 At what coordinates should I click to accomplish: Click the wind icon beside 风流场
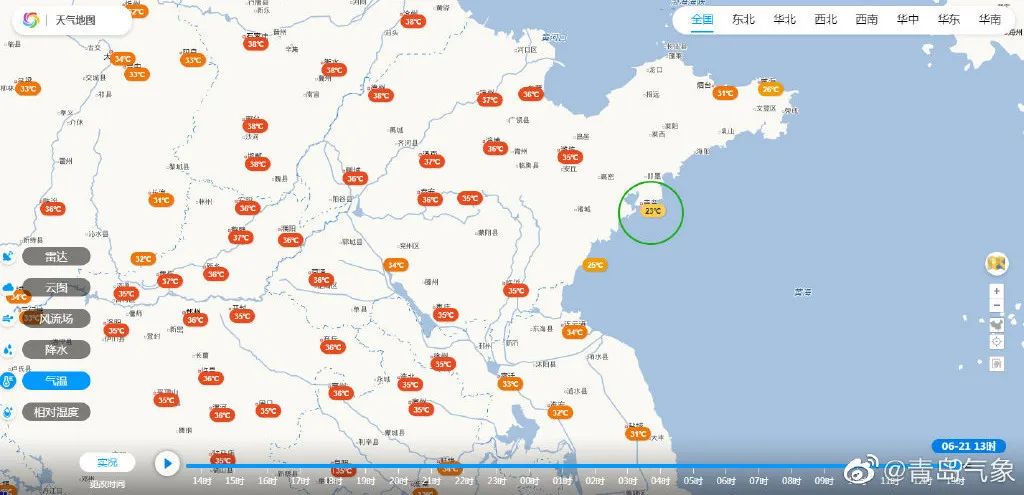tap(8, 319)
